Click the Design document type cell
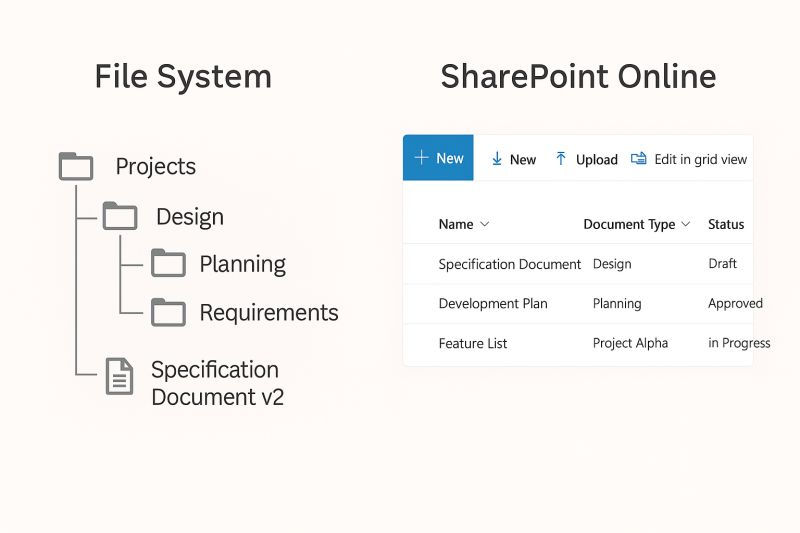This screenshot has width=800, height=533. click(x=612, y=264)
